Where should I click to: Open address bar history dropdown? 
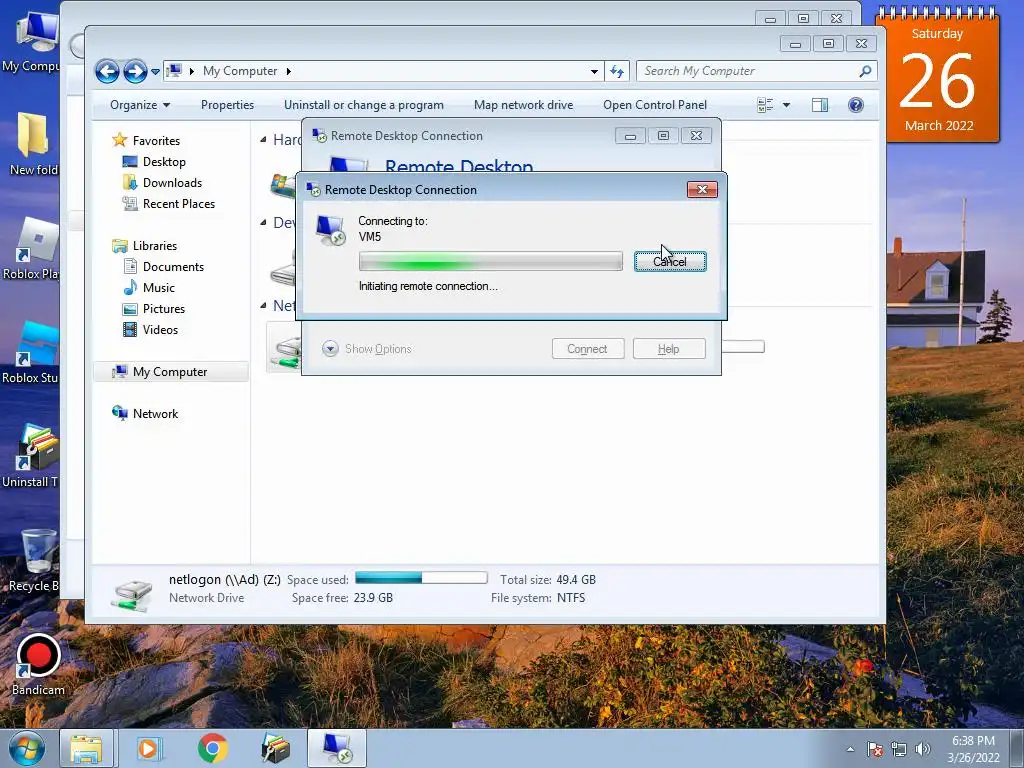[x=594, y=71]
